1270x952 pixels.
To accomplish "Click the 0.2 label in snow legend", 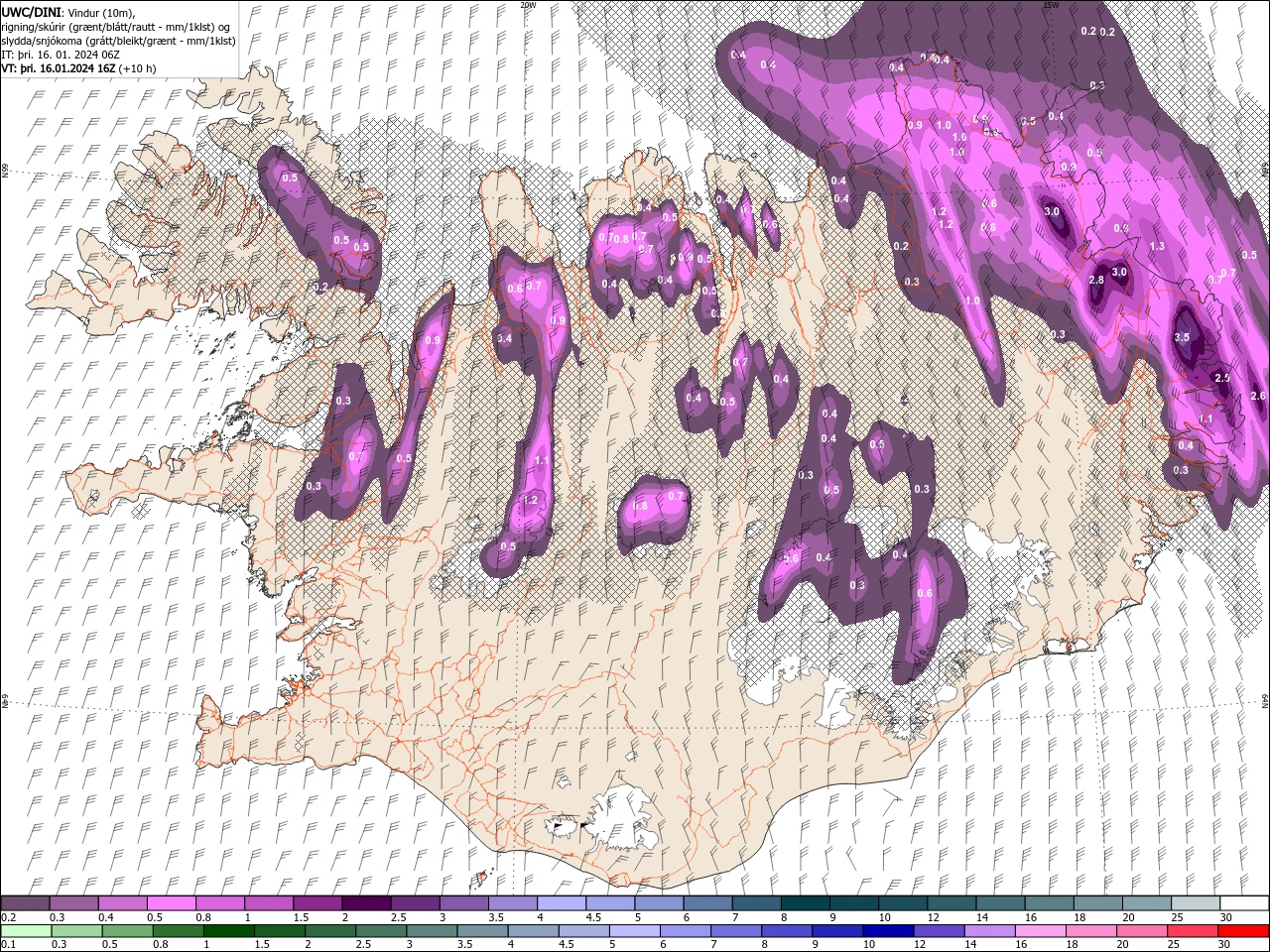I will 8,917.
